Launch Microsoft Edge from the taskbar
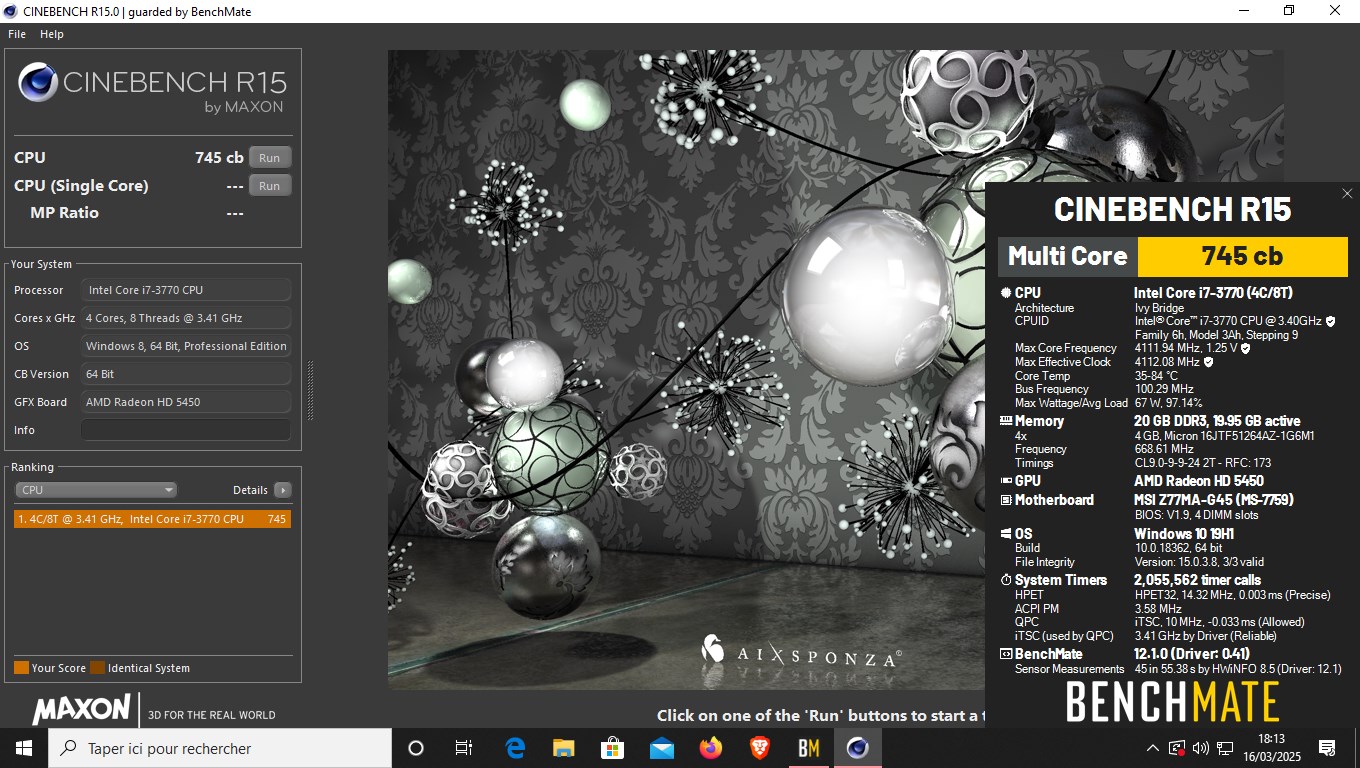1360x768 pixels. 515,748
